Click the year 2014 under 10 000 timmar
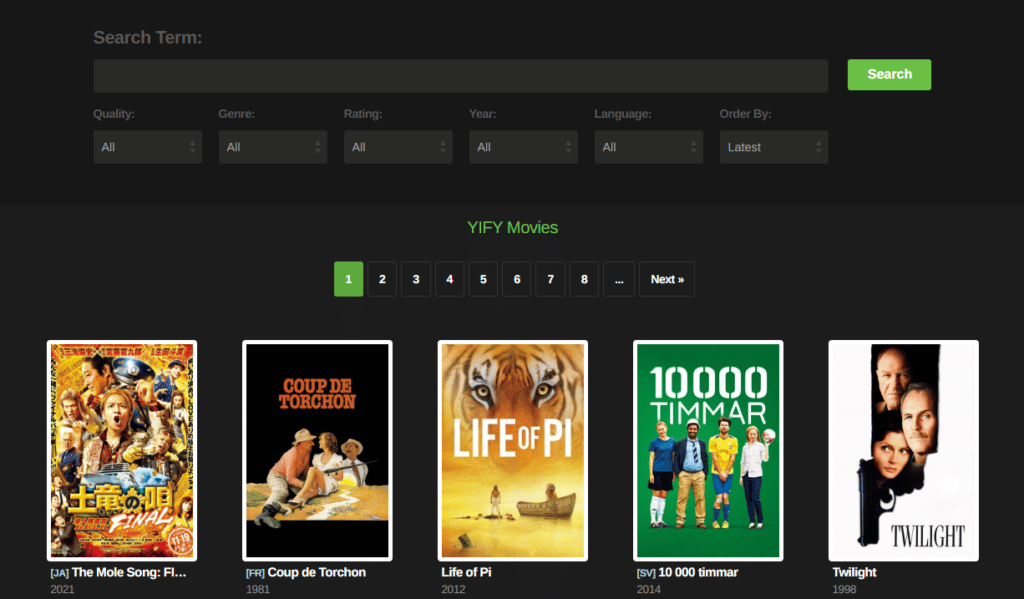 click(x=648, y=589)
